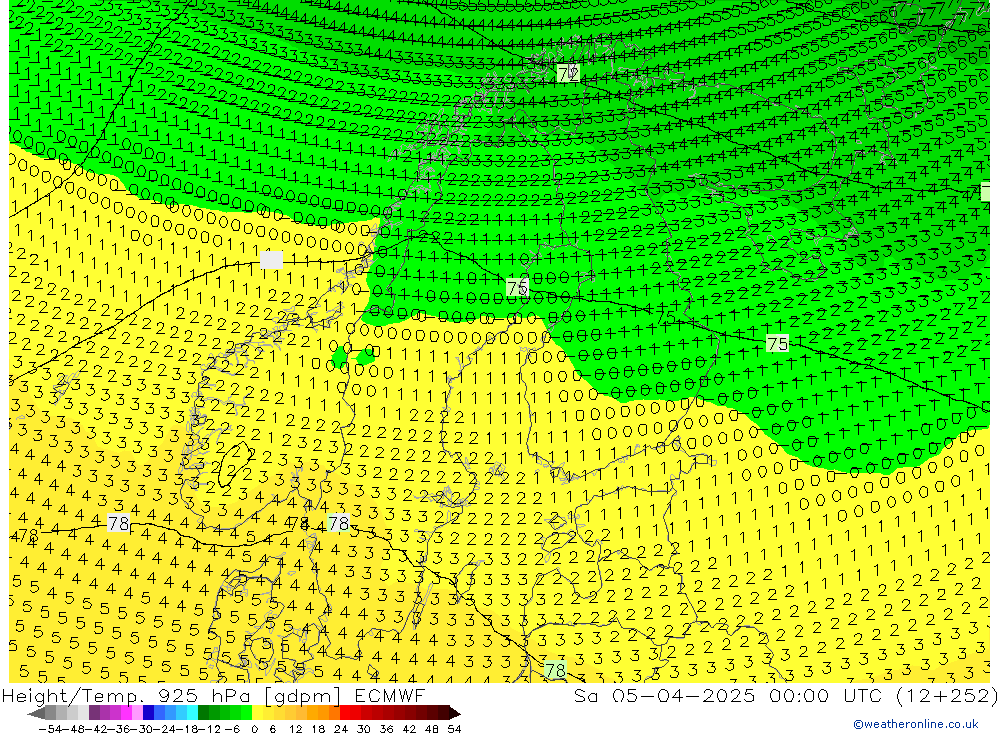This screenshot has width=1000, height=733.
Task: Click the legend value '-24'
Action: [x=164, y=729]
